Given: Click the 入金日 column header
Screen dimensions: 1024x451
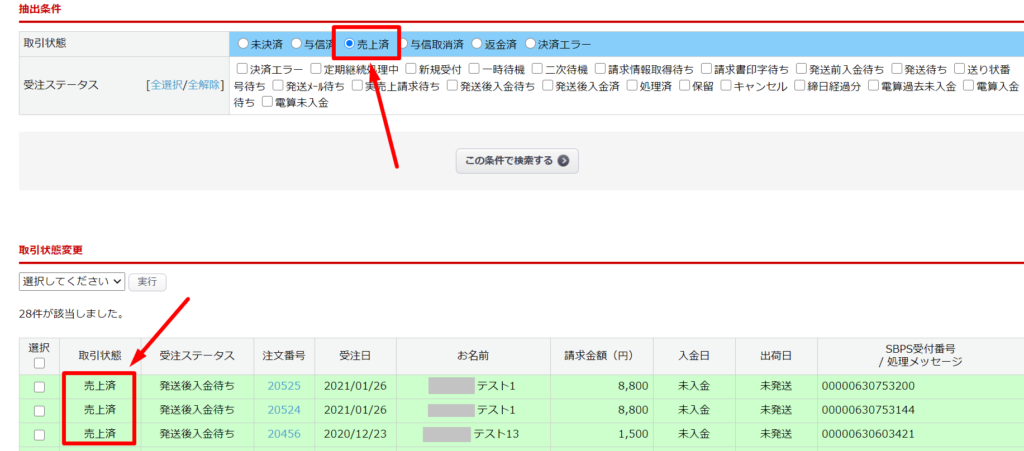Looking at the screenshot, I should click(x=694, y=356).
